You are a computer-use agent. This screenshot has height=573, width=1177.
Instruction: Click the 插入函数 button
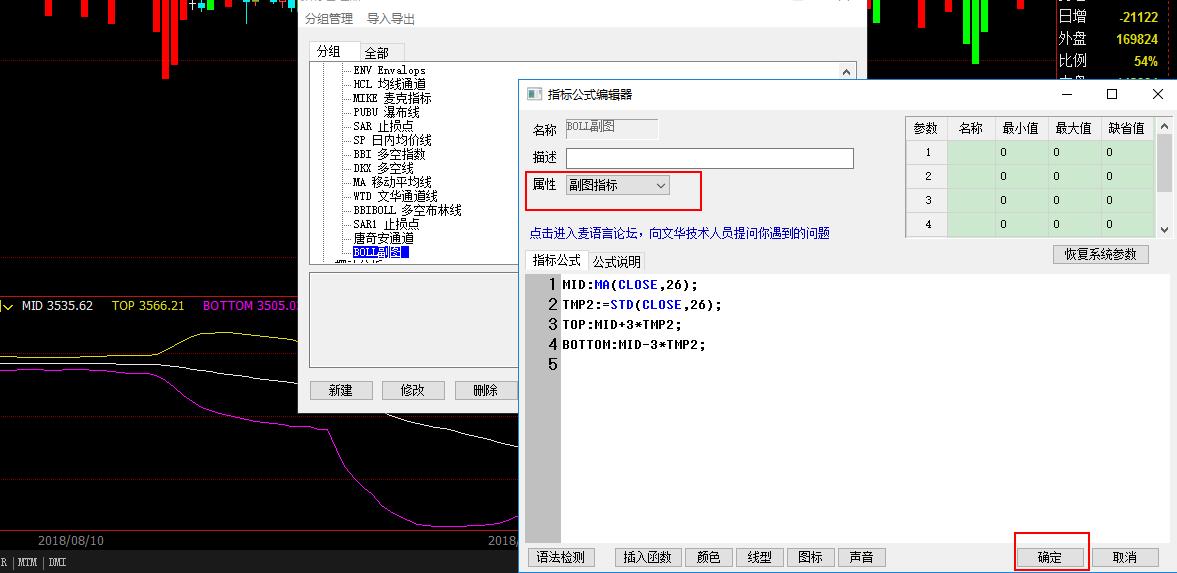pos(647,557)
